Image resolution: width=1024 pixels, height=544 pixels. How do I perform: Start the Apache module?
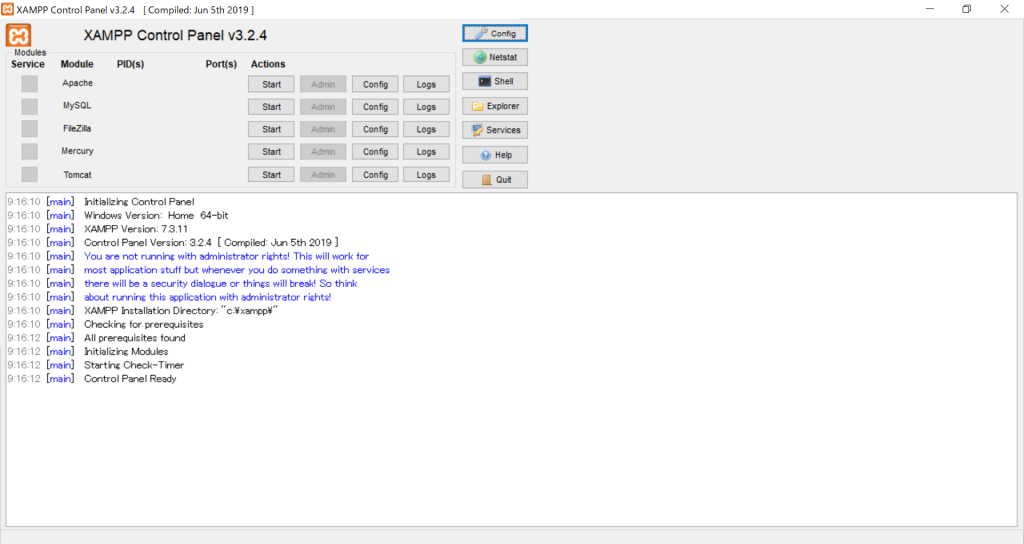(271, 84)
